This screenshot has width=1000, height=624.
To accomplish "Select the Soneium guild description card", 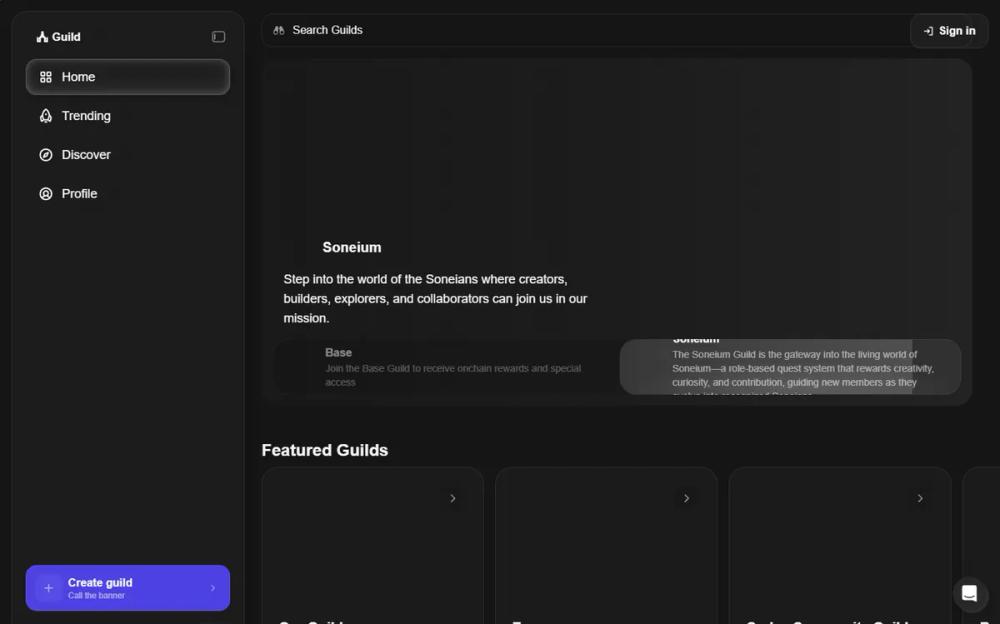I will pos(790,367).
